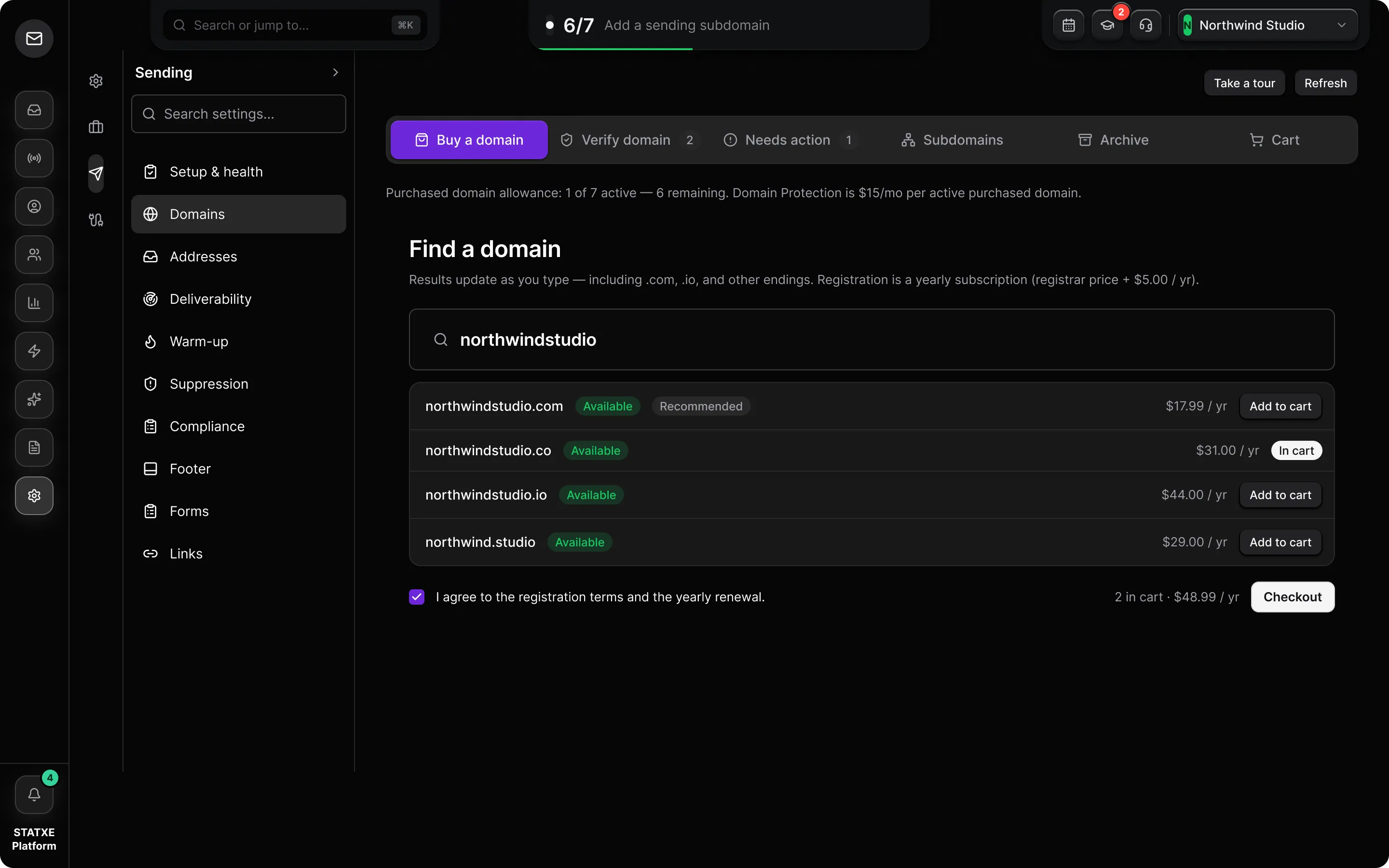Open the Northwind Studio workspace dropdown

1267,25
